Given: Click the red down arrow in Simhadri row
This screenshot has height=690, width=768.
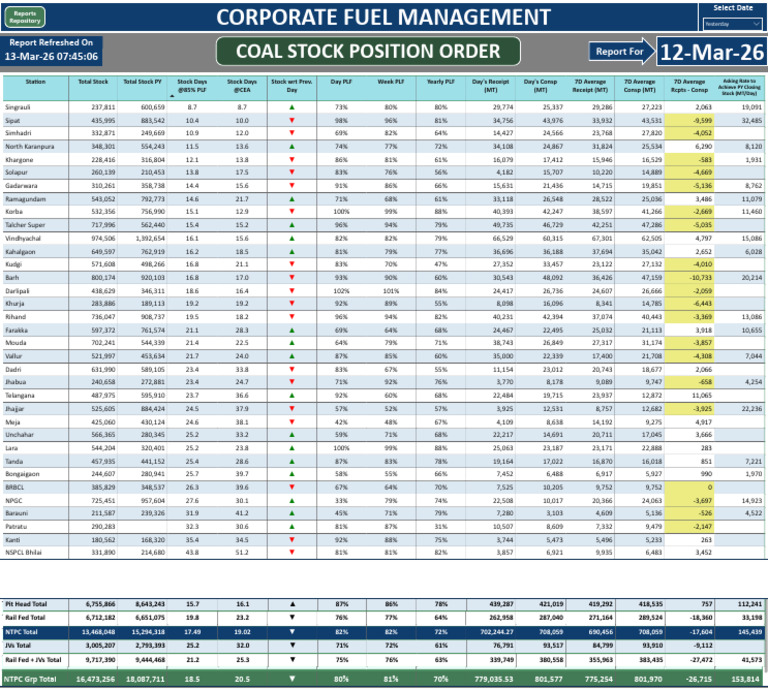Looking at the screenshot, I should tap(292, 133).
